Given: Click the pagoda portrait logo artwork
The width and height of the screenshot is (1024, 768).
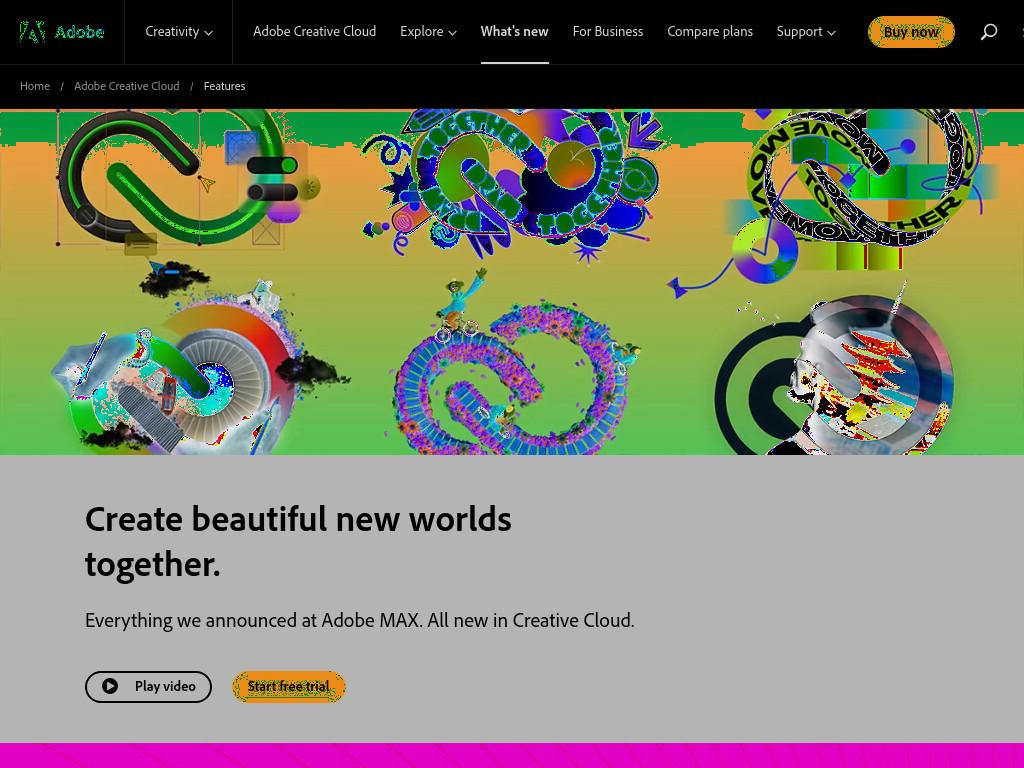Looking at the screenshot, I should click(836, 372).
